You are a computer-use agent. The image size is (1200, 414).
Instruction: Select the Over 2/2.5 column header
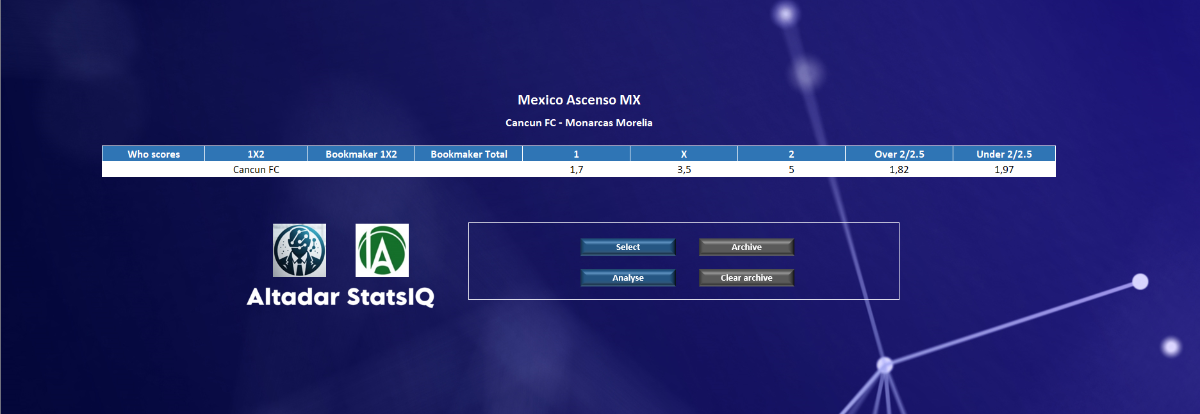(898, 154)
